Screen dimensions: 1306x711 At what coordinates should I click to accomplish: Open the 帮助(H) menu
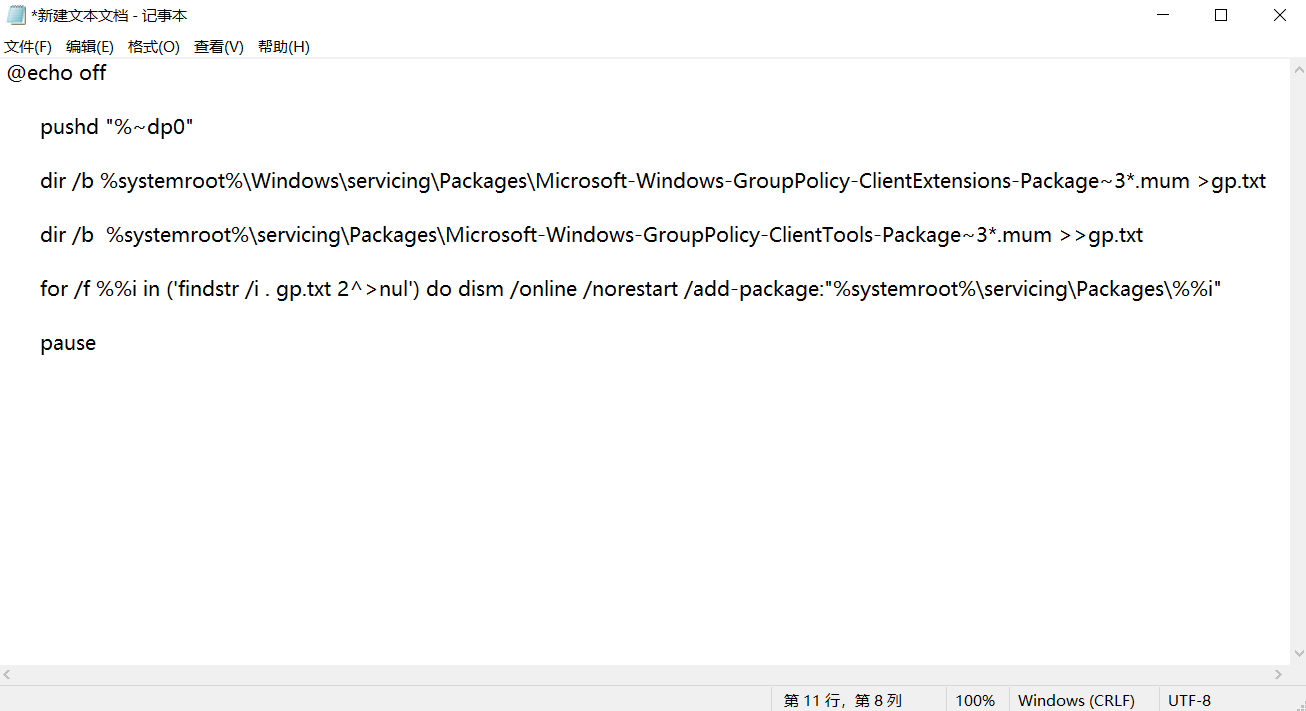point(283,47)
